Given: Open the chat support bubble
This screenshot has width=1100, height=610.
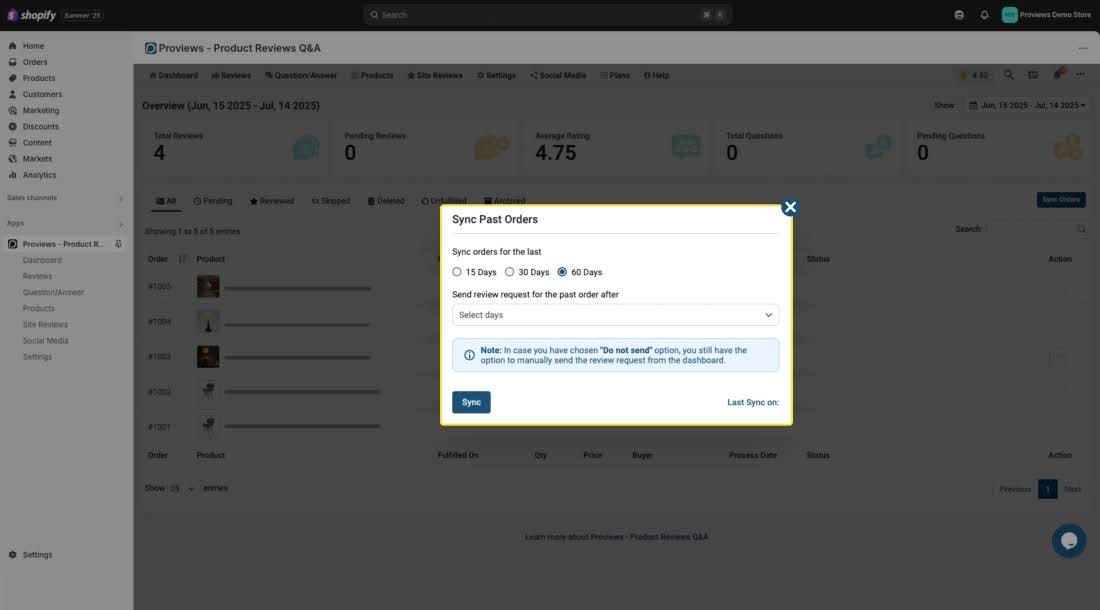Looking at the screenshot, I should point(1068,541).
